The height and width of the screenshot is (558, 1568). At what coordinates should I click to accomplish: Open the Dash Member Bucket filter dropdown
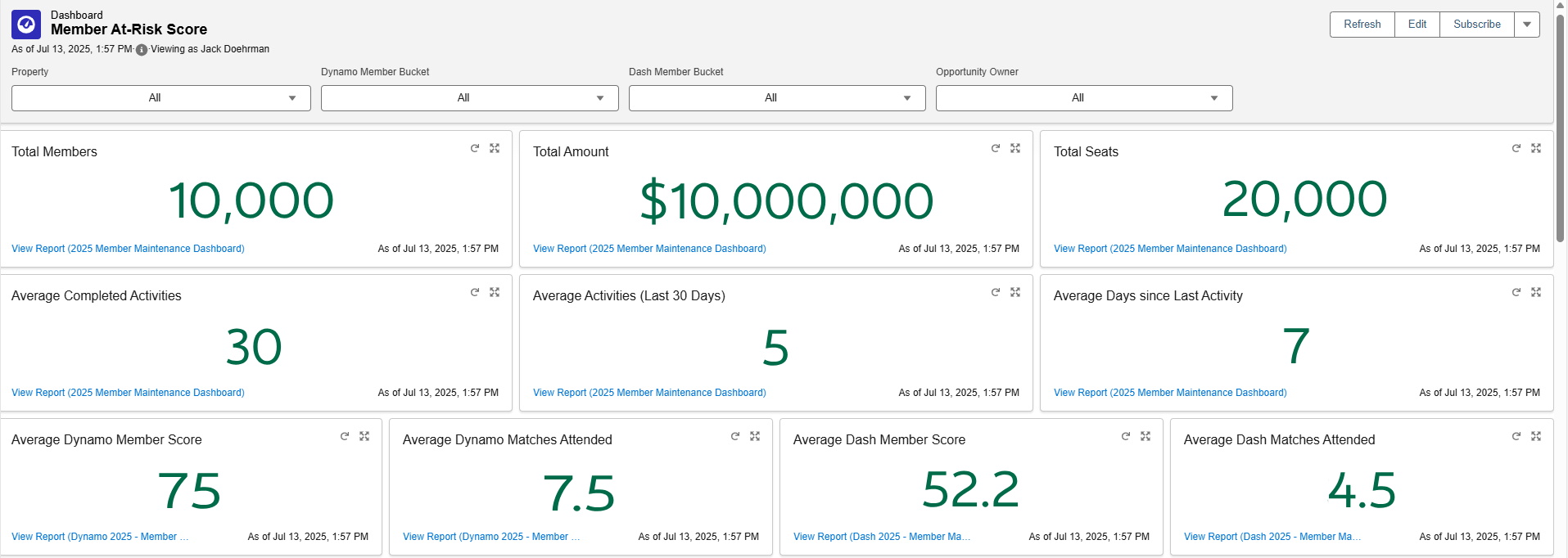[x=777, y=98]
